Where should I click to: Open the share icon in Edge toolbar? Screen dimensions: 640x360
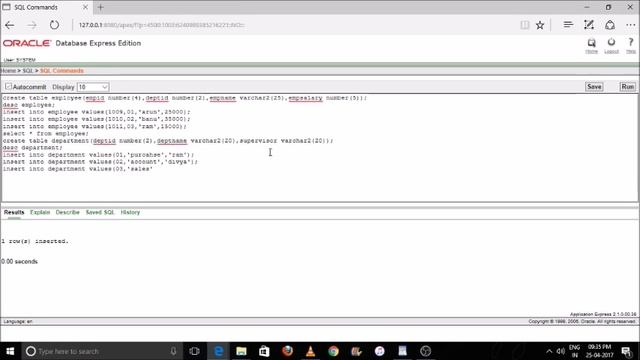tap(610, 25)
